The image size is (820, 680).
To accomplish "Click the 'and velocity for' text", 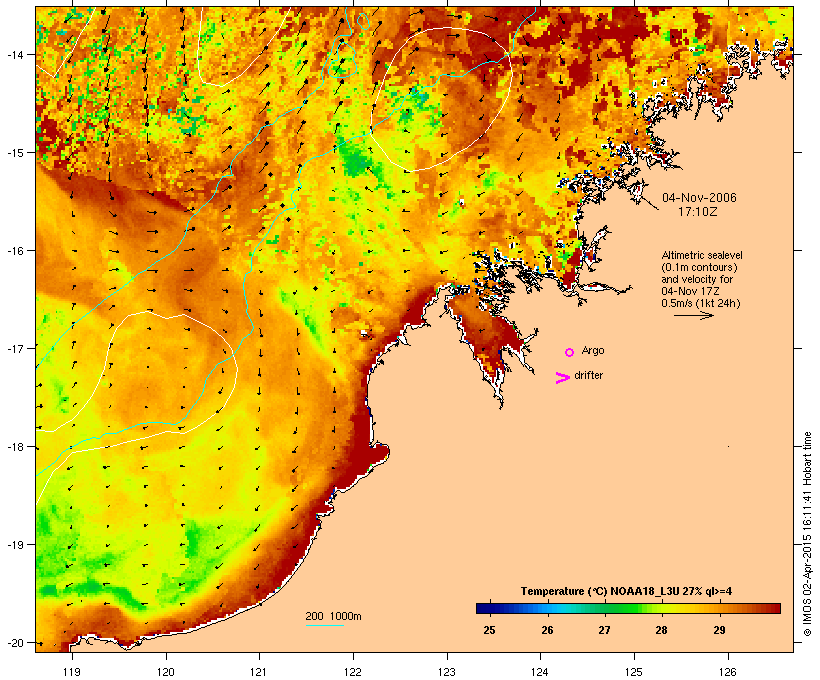I will (697, 279).
